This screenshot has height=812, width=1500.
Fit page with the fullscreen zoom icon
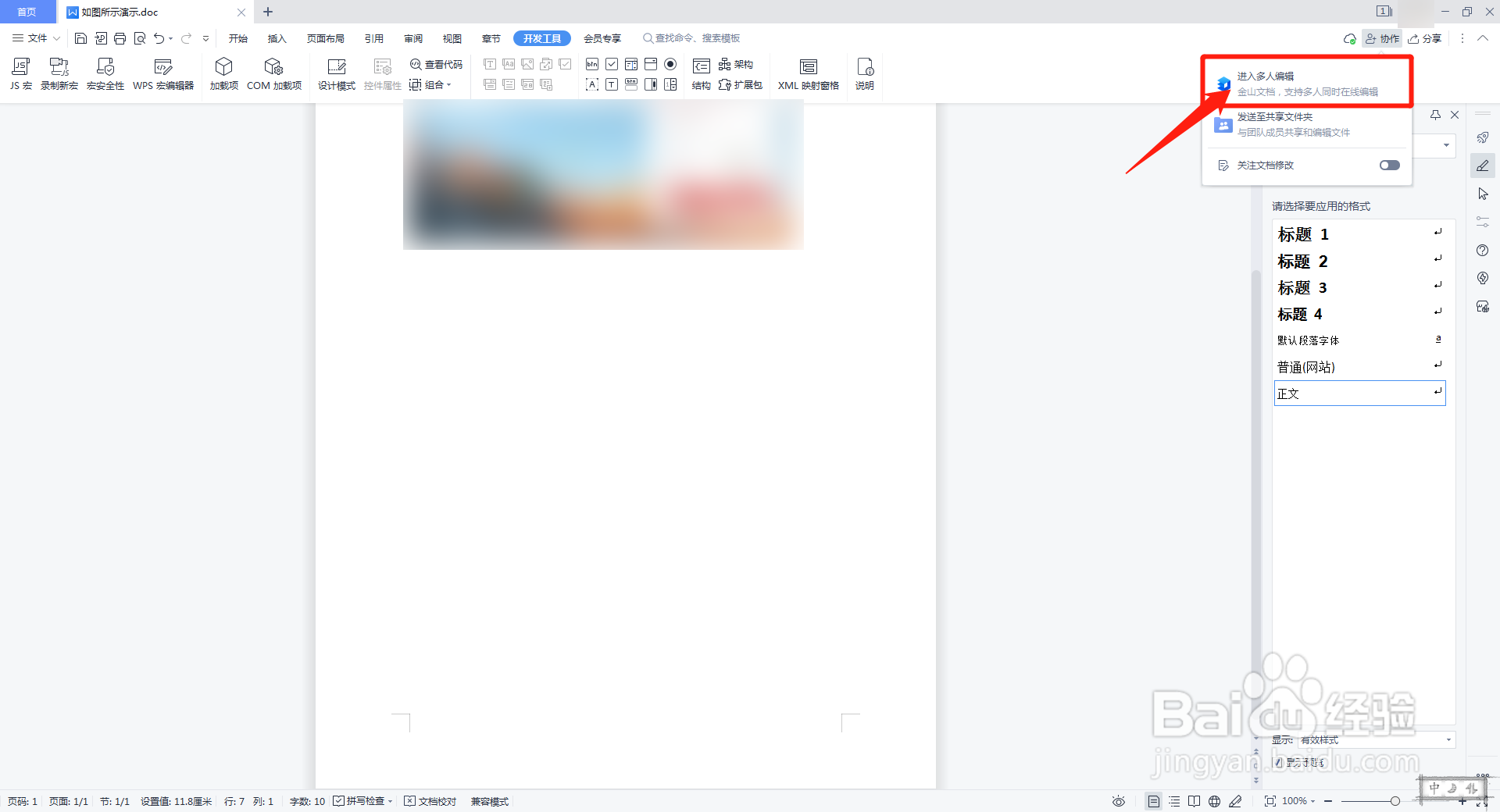coord(1270,801)
